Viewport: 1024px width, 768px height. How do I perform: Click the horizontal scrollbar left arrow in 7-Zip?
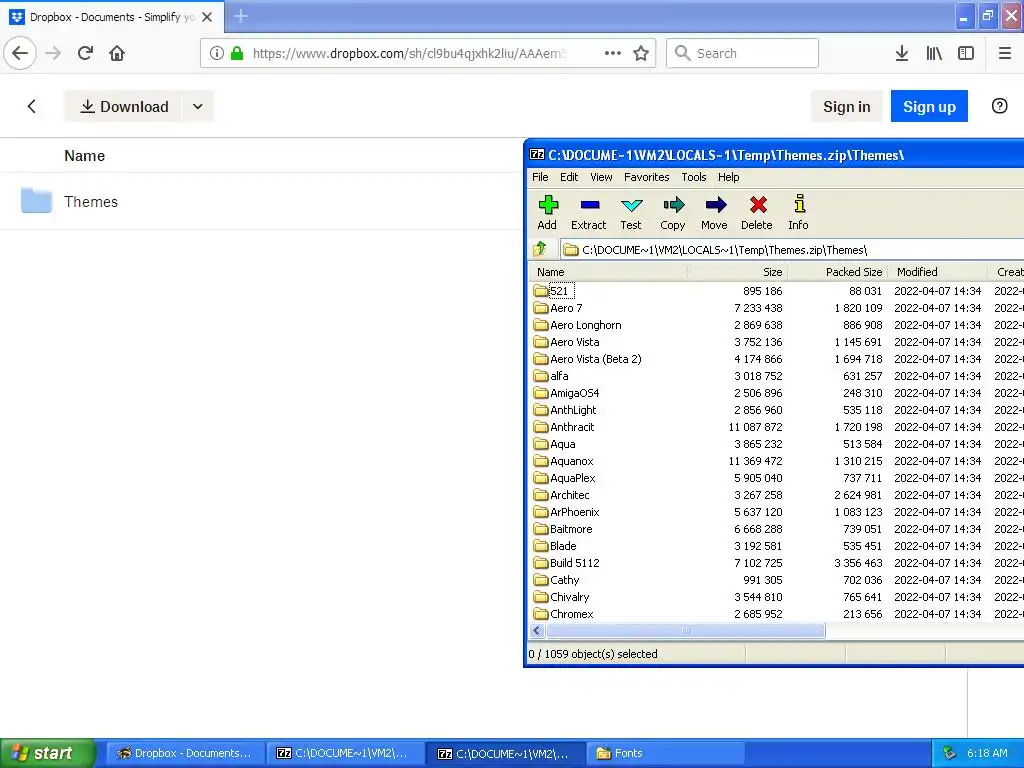[537, 630]
